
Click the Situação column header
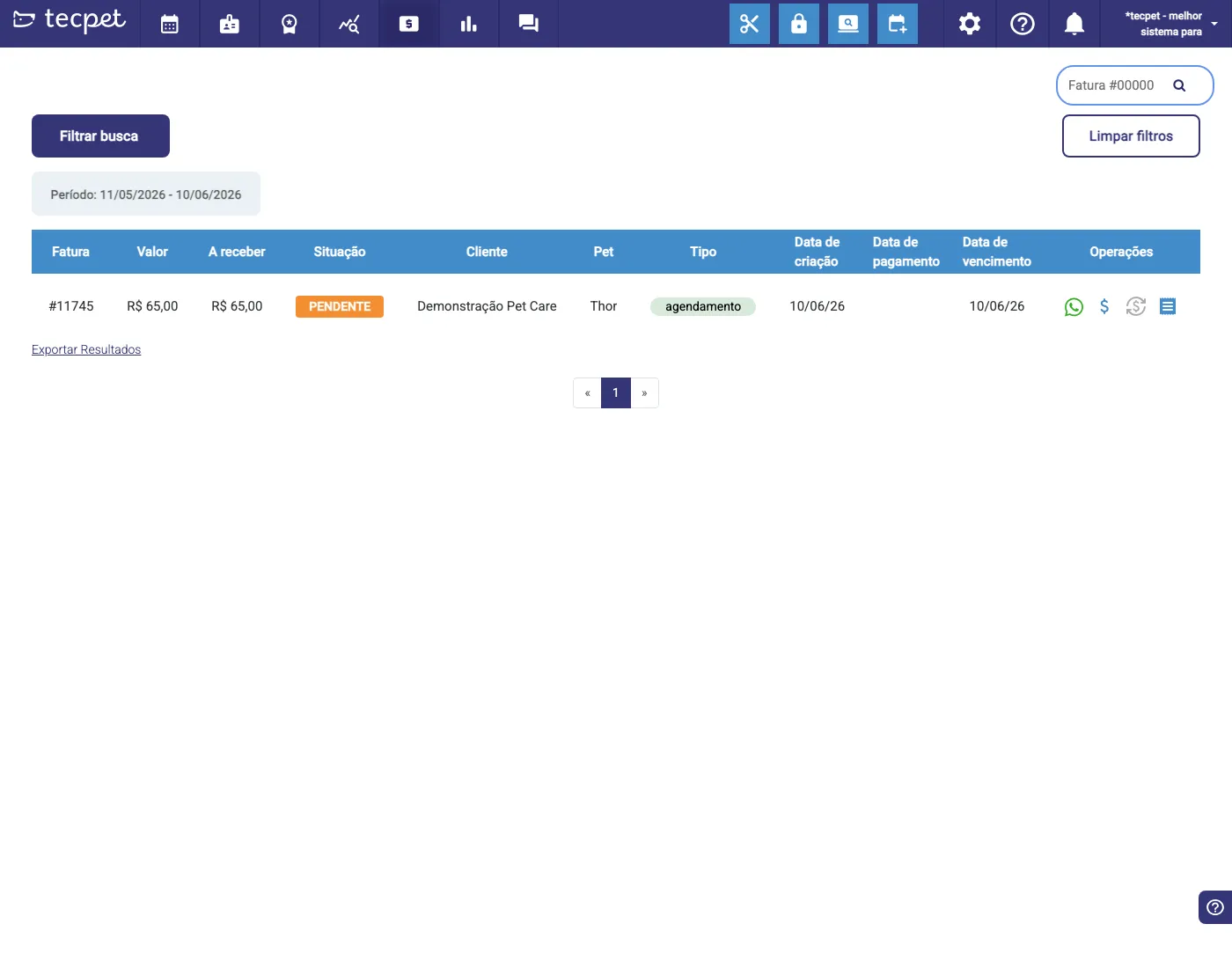point(340,252)
